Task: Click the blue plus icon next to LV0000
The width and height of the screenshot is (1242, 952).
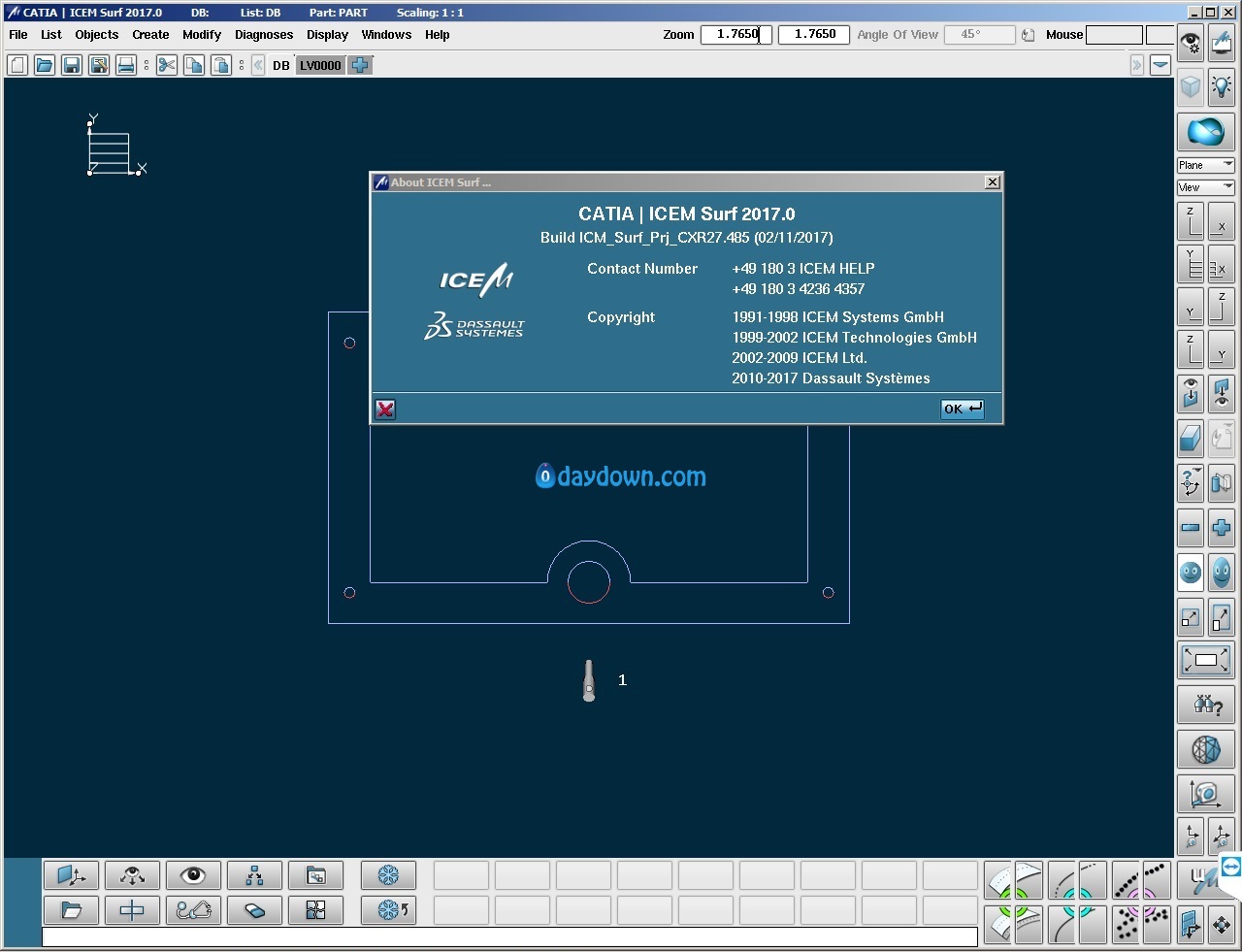Action: point(360,65)
